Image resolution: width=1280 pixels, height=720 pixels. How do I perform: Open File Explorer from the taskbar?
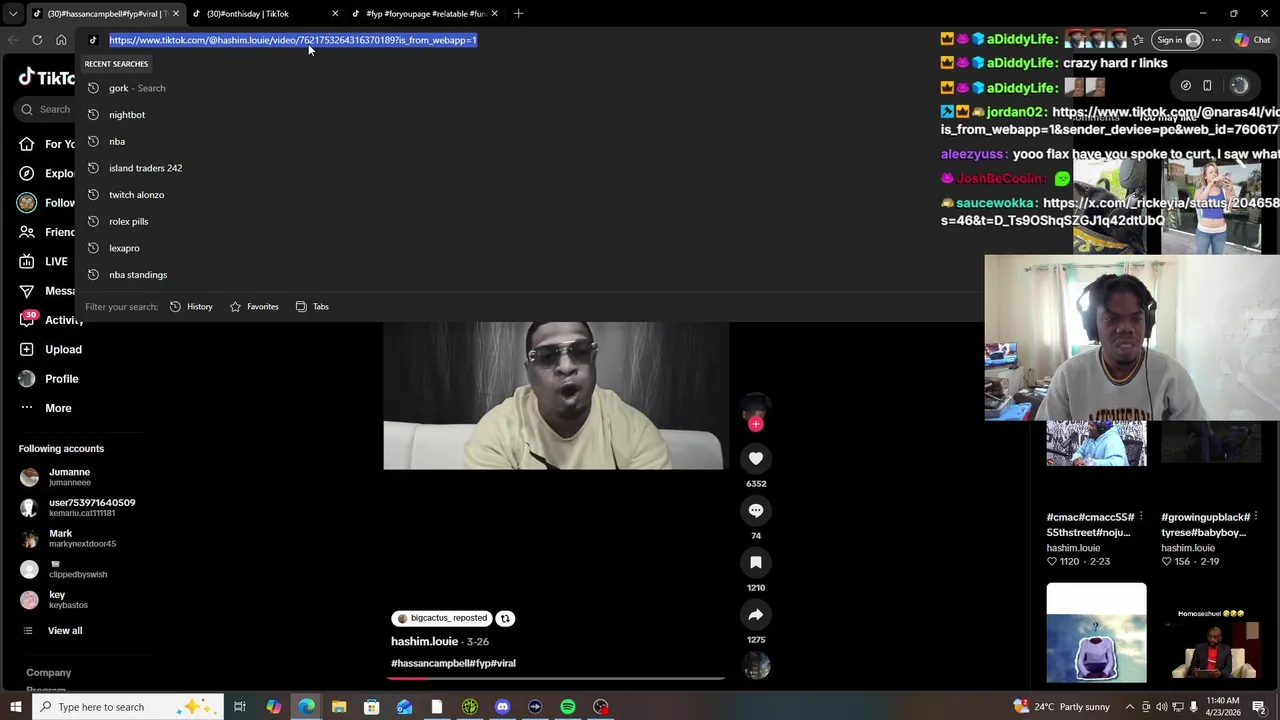tap(339, 707)
